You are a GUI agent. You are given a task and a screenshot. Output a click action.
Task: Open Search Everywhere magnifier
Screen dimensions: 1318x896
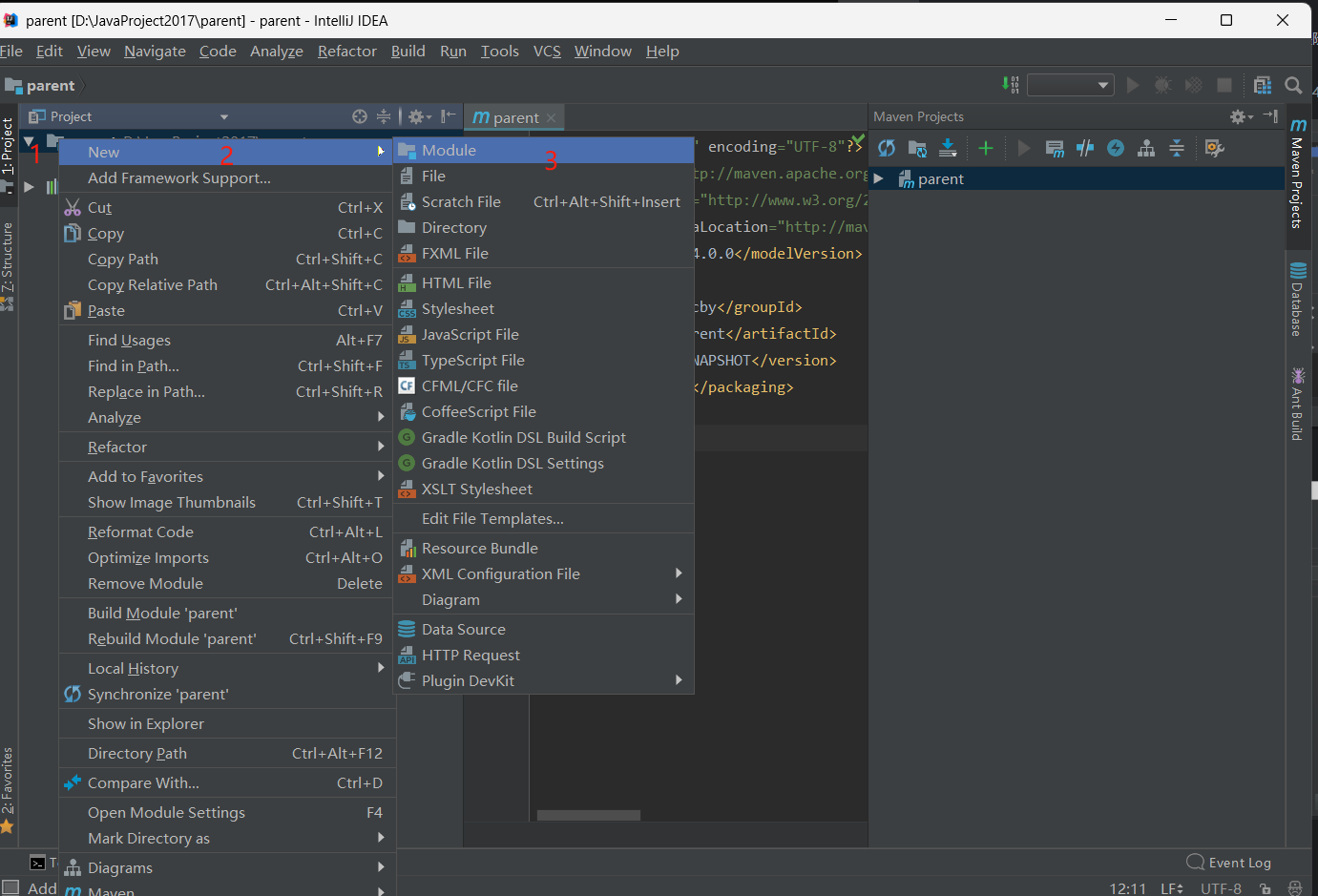pos(1293,85)
